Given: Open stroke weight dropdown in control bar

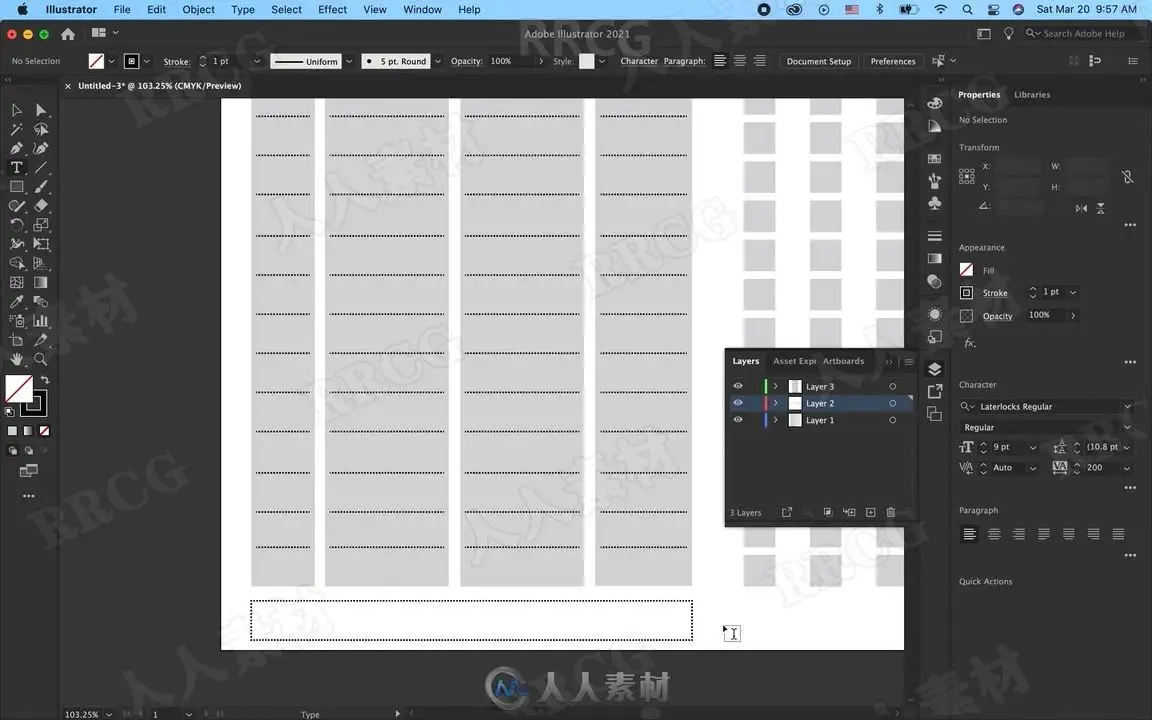Looking at the screenshot, I should click(x=256, y=61).
